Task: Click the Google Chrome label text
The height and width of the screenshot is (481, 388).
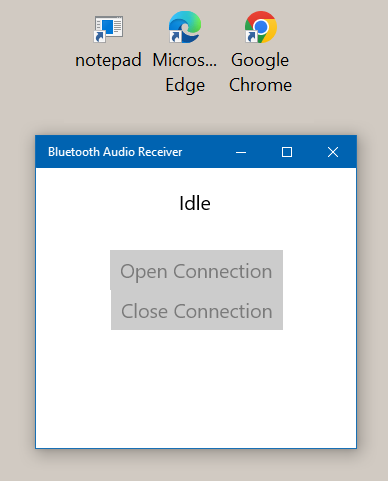Action: point(260,72)
